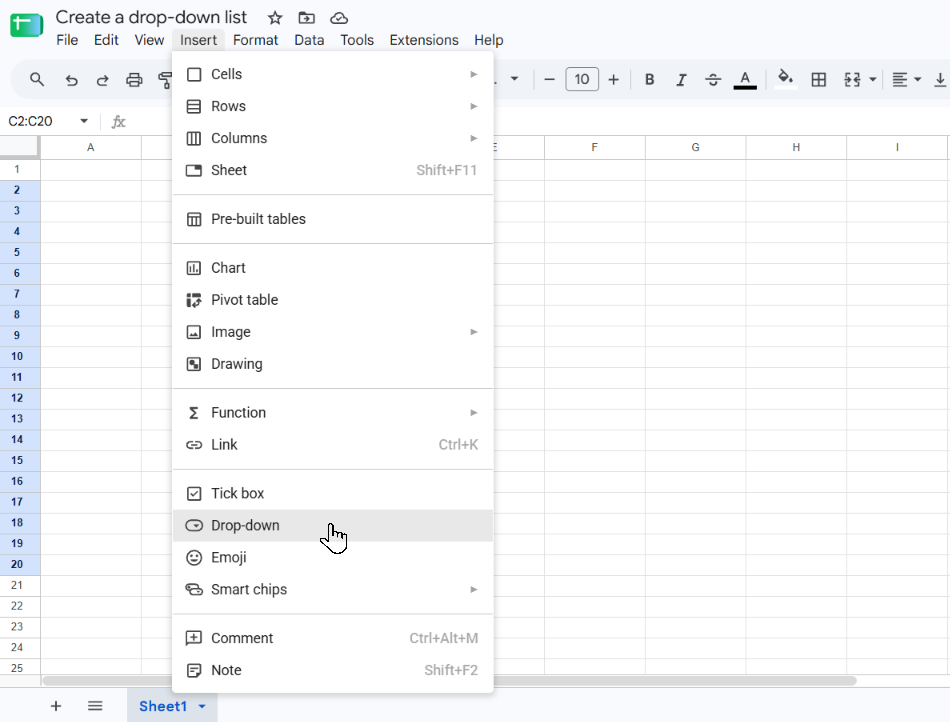Move the document to a folder
The height and width of the screenshot is (722, 950).
coord(307,18)
